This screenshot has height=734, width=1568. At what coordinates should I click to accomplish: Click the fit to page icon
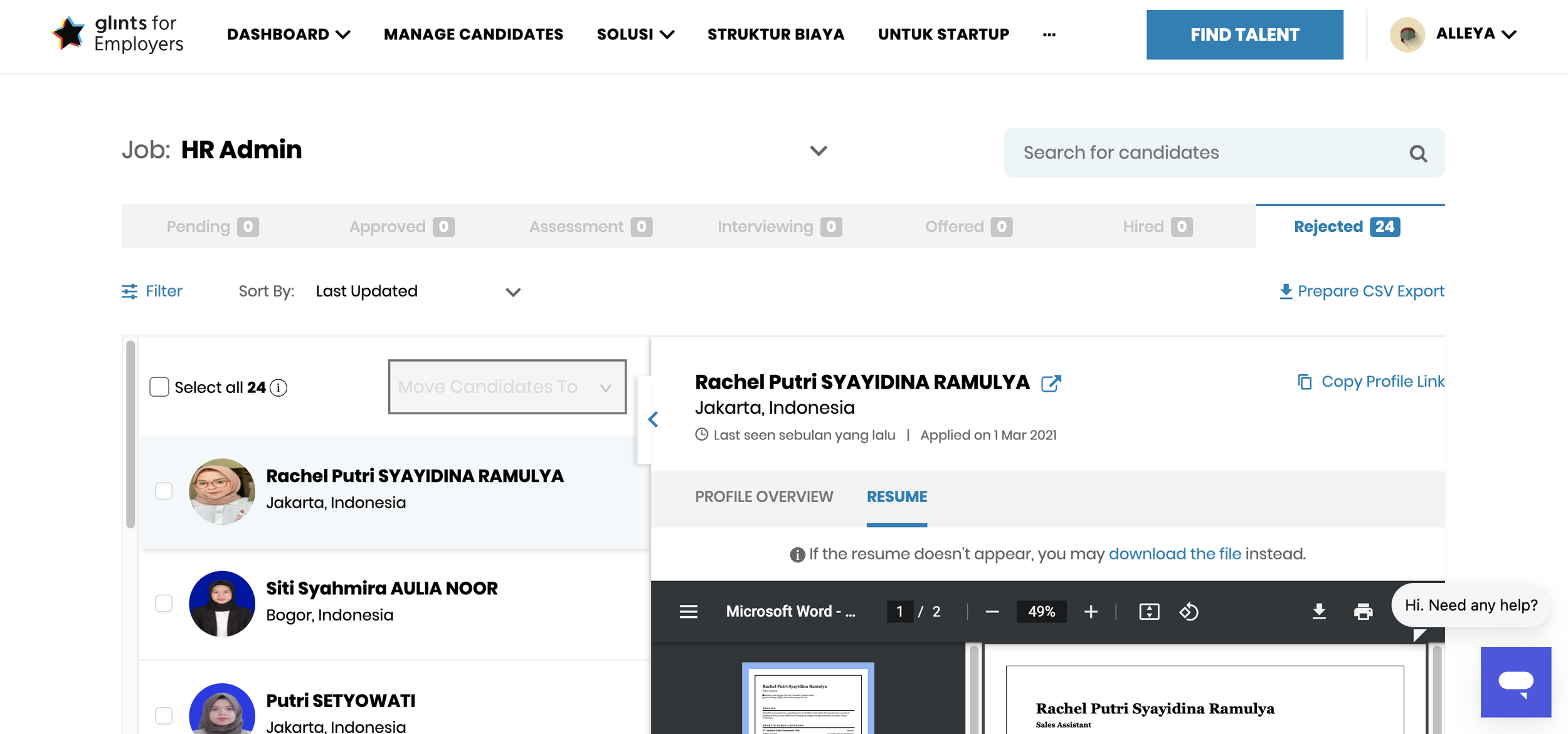tap(1148, 611)
